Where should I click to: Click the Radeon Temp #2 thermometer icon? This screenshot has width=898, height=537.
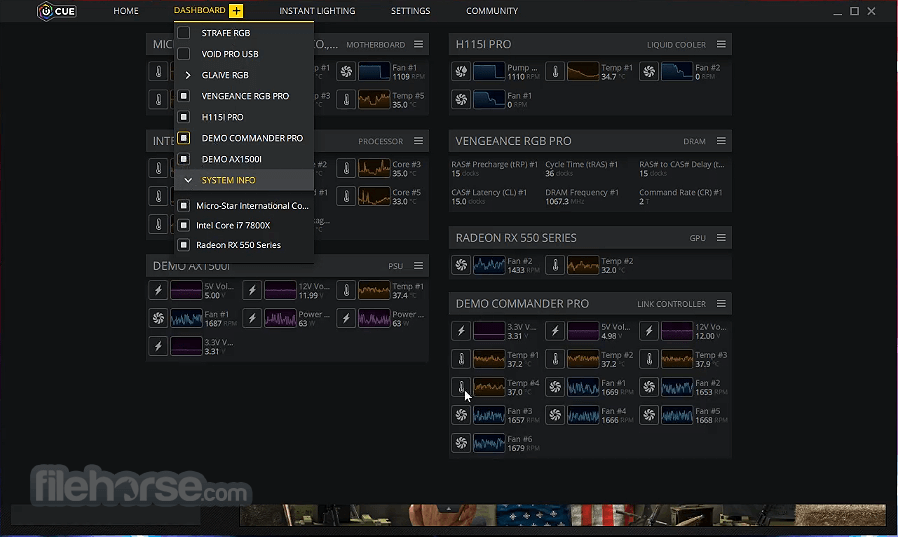point(555,265)
